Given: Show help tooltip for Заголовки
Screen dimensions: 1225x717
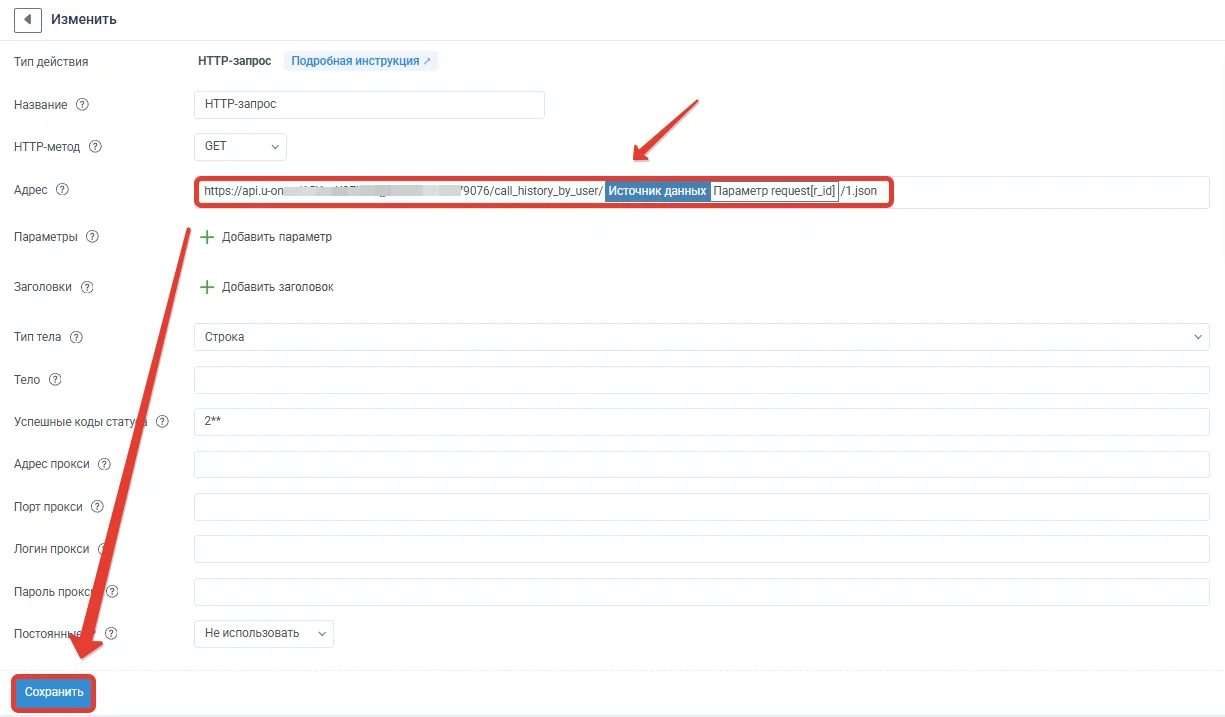Looking at the screenshot, I should tap(87, 287).
